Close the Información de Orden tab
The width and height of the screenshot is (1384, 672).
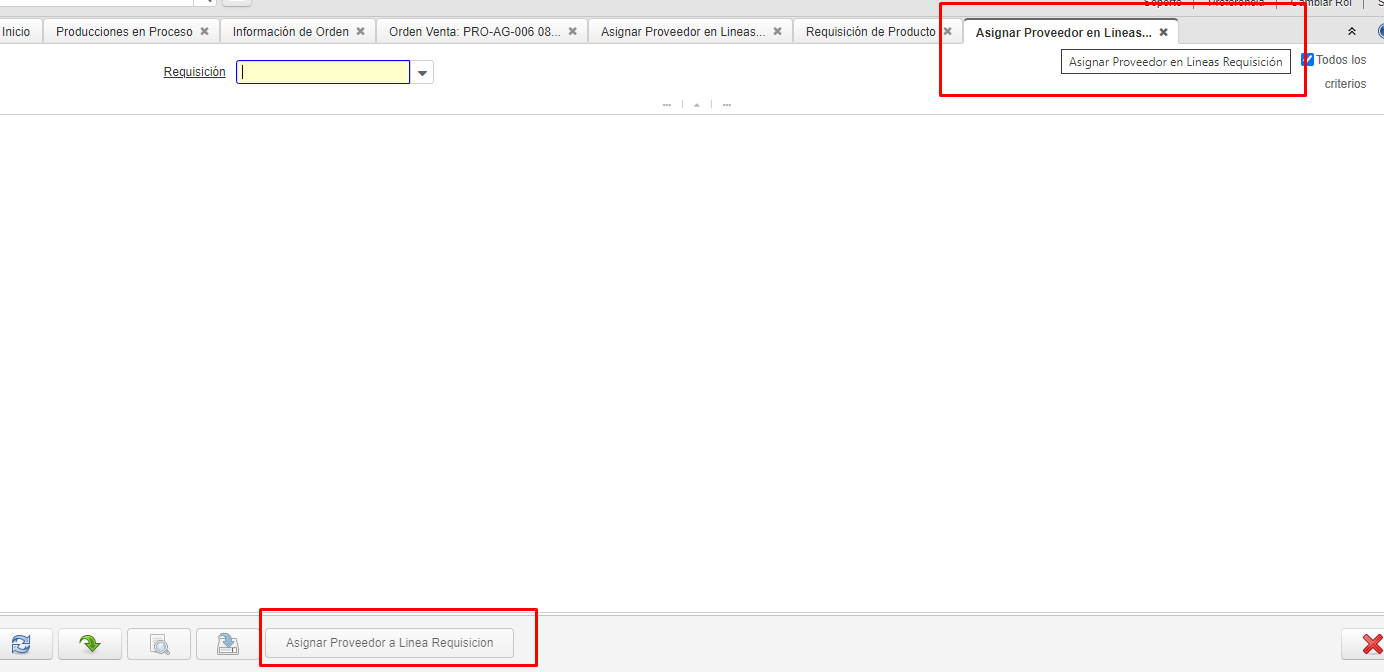(360, 32)
